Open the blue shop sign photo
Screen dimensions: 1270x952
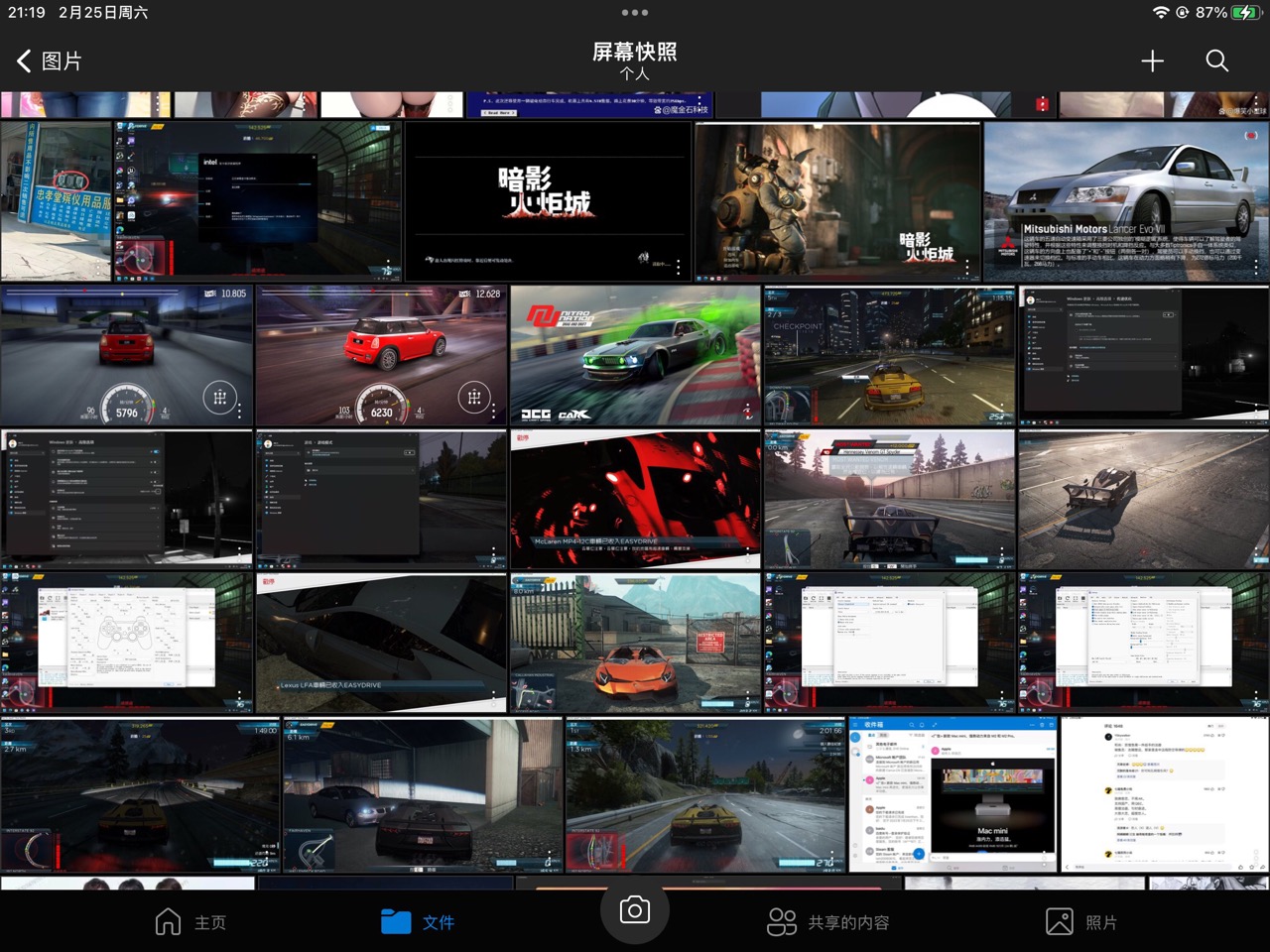click(x=57, y=201)
